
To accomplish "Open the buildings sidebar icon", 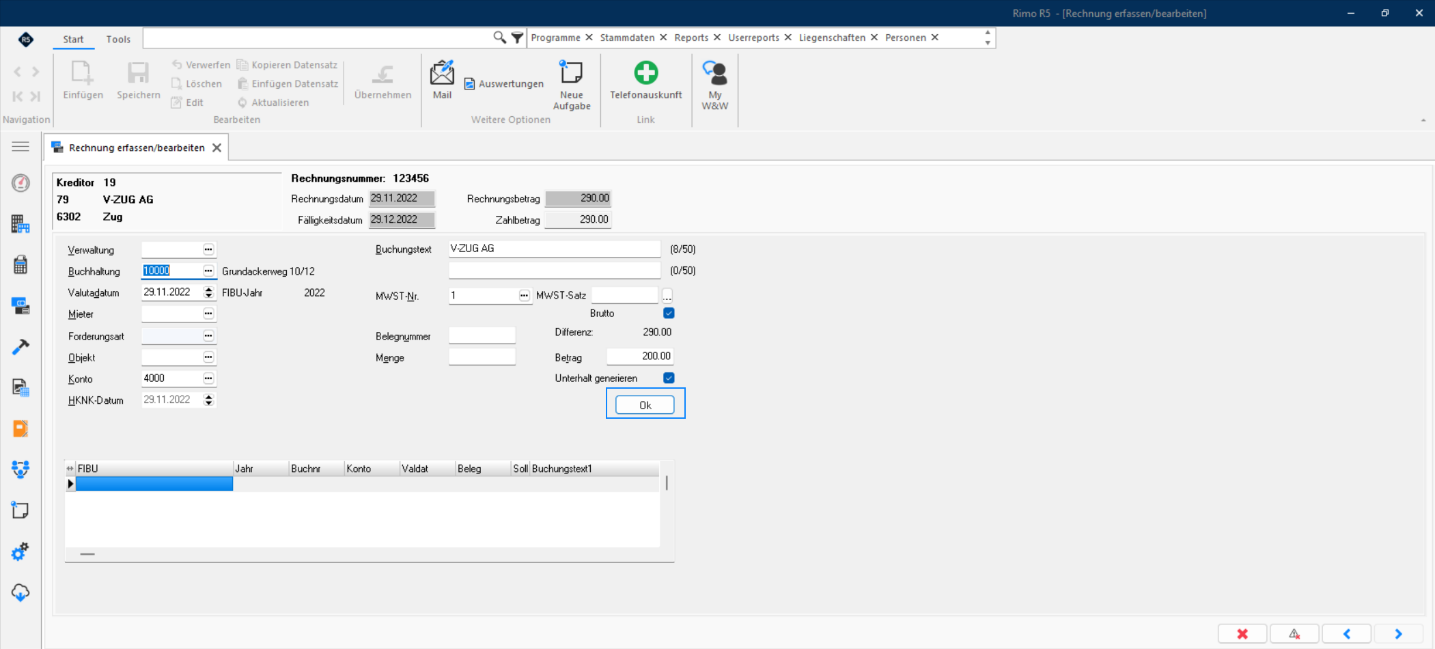I will coord(20,224).
